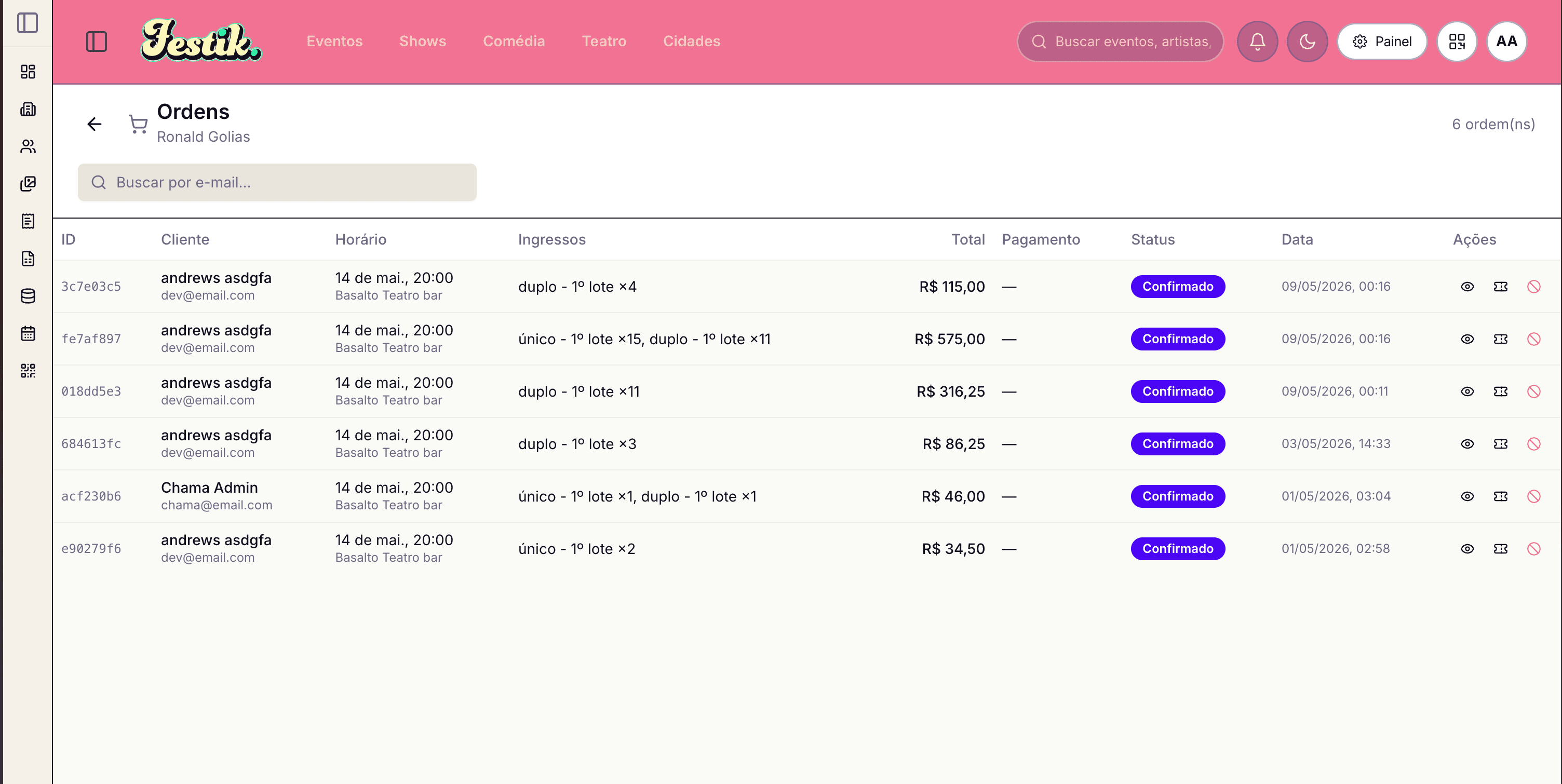1562x784 pixels.
Task: Open tickets icon for order e90279f6
Action: (1500, 549)
